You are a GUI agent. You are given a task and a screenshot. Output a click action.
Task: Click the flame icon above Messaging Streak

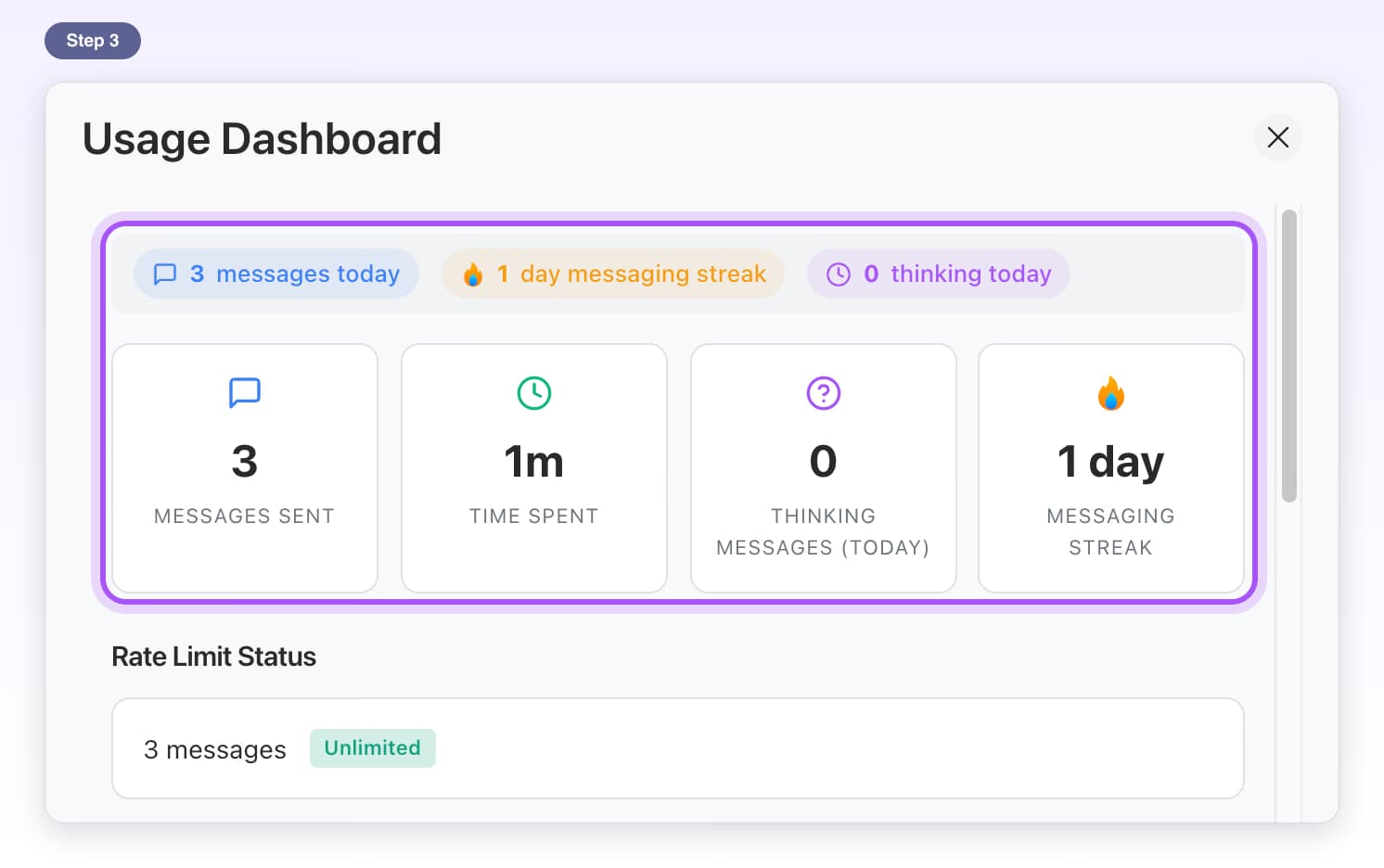point(1111,393)
